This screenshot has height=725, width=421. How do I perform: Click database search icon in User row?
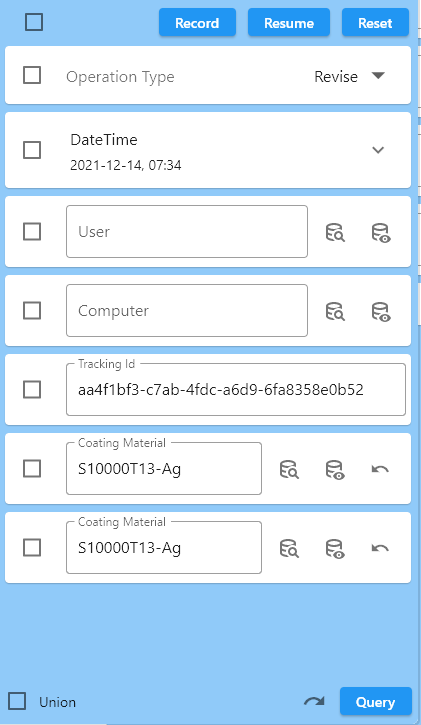[335, 232]
